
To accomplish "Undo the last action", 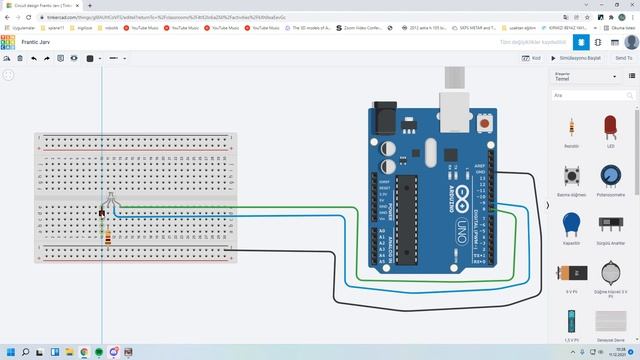I will point(34,58).
